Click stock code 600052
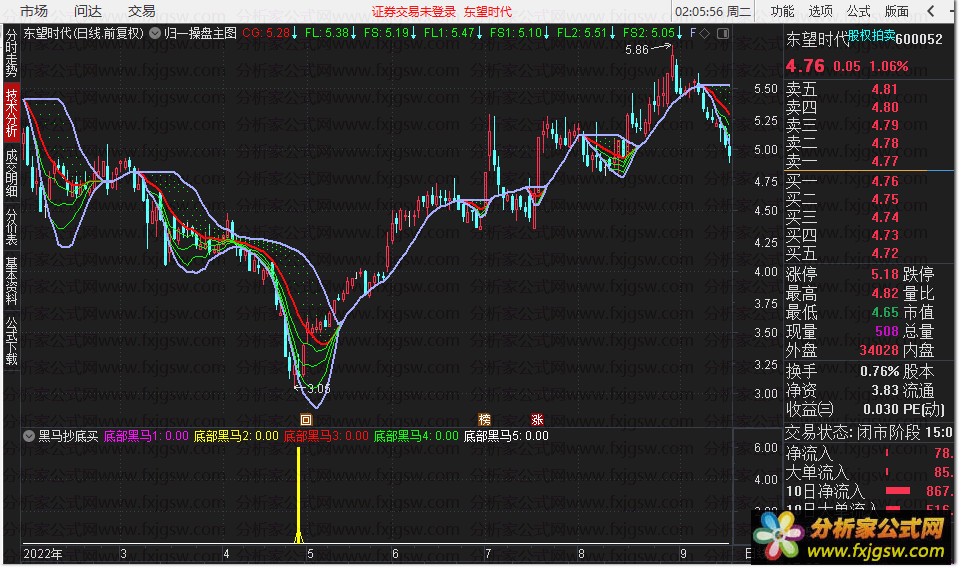This screenshot has width=961, height=568. tap(919, 39)
